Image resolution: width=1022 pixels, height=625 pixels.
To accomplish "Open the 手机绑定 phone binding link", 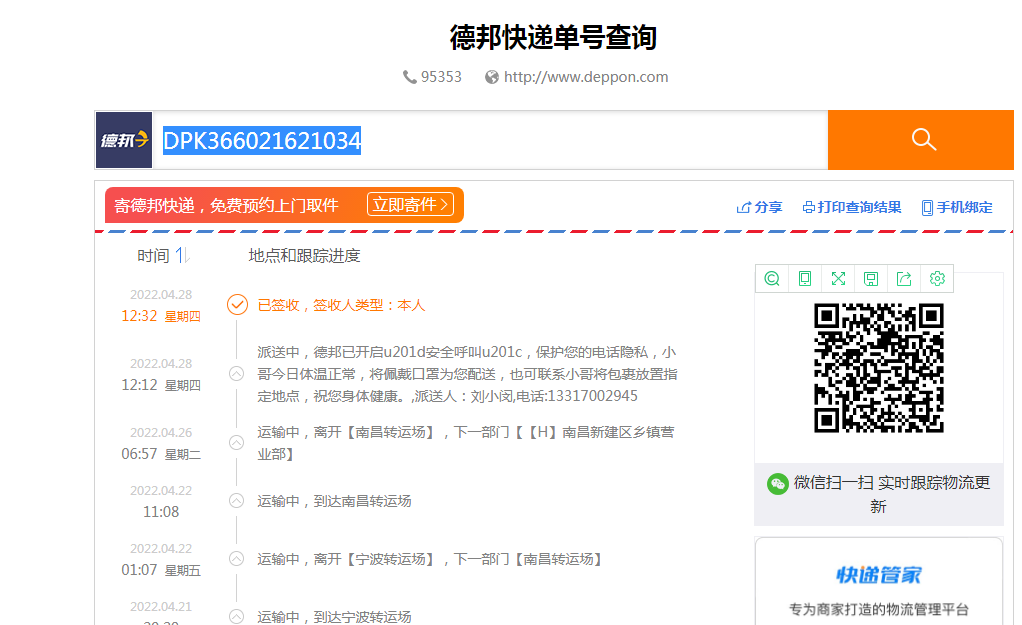I will (957, 207).
